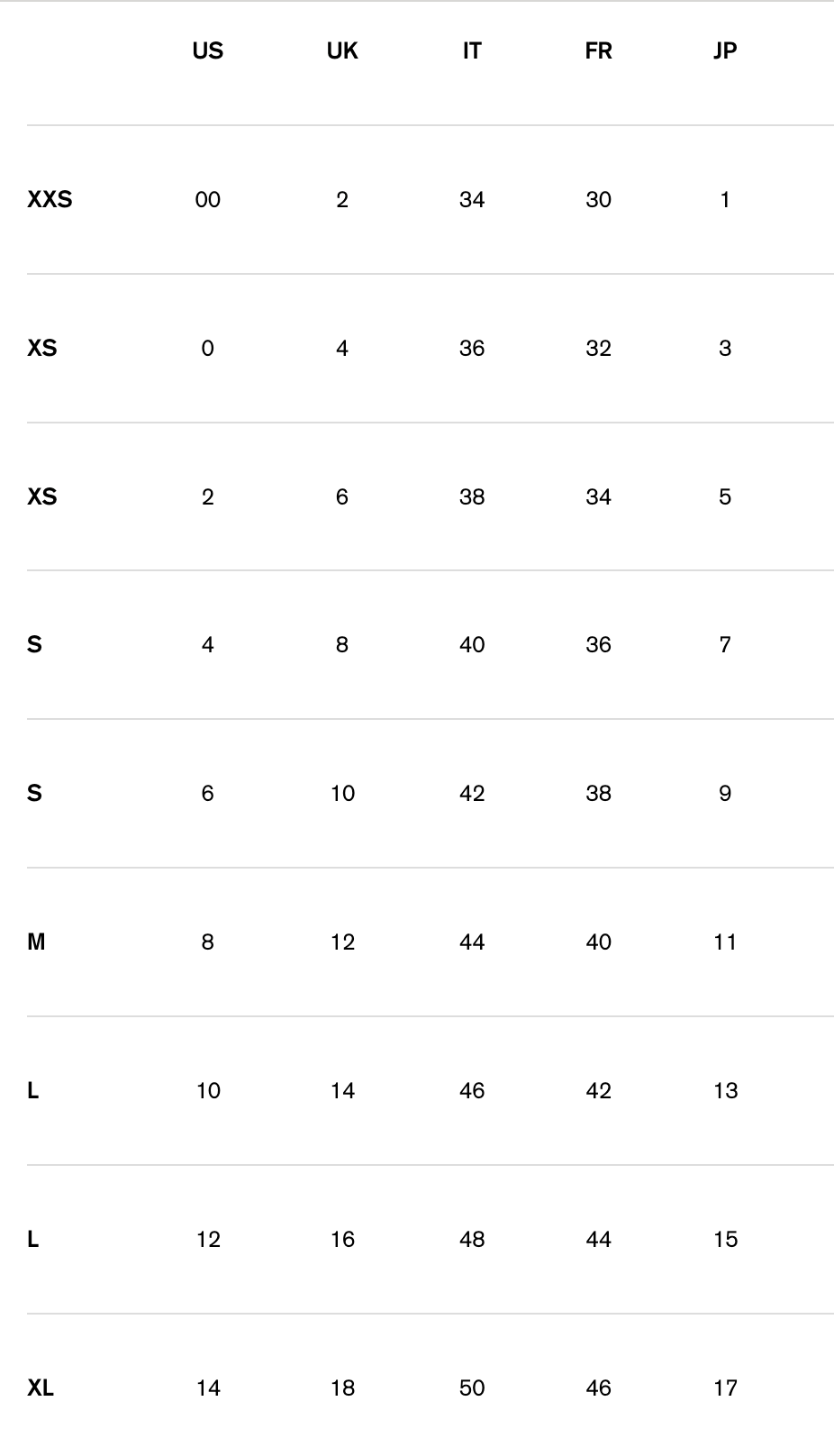The height and width of the screenshot is (1456, 834).
Task: Select the FR column header
Action: pos(598,51)
